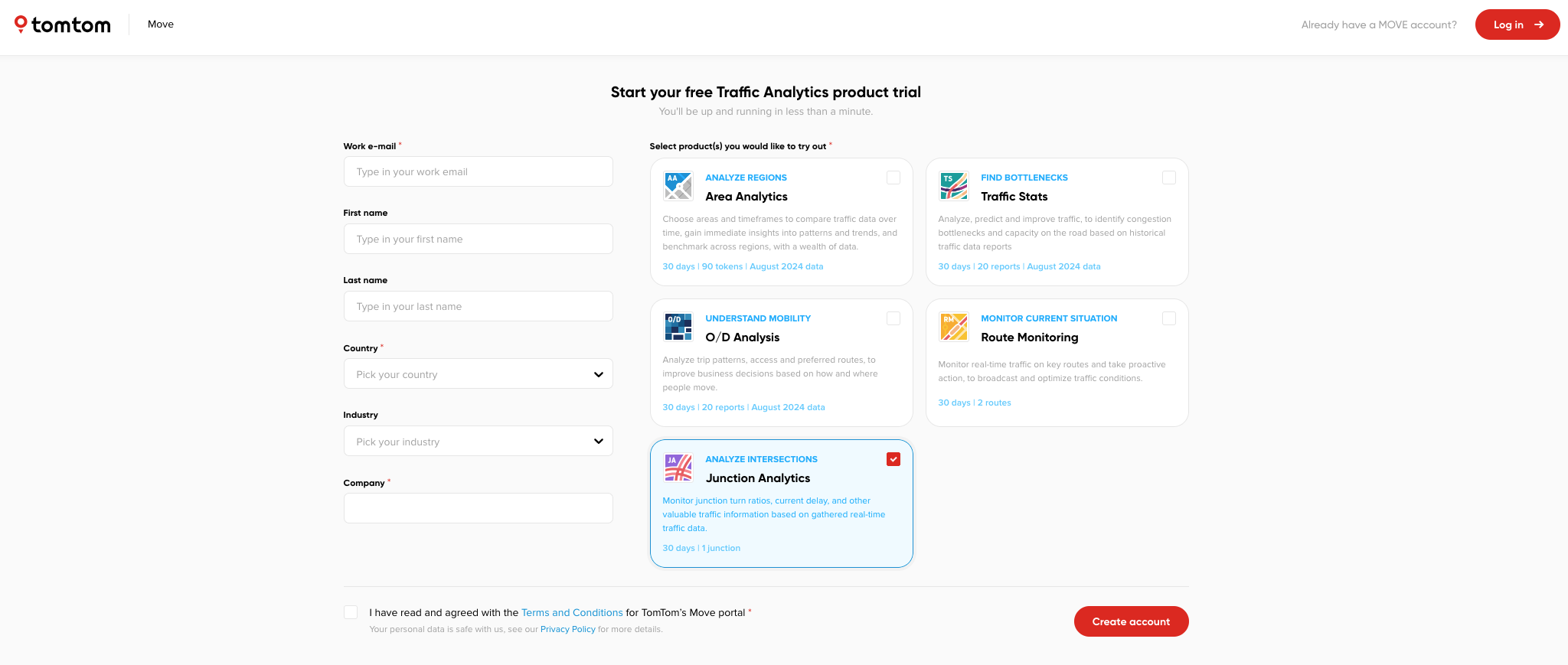Focus the Last name input field
The width and height of the screenshot is (1568, 665).
coord(478,306)
